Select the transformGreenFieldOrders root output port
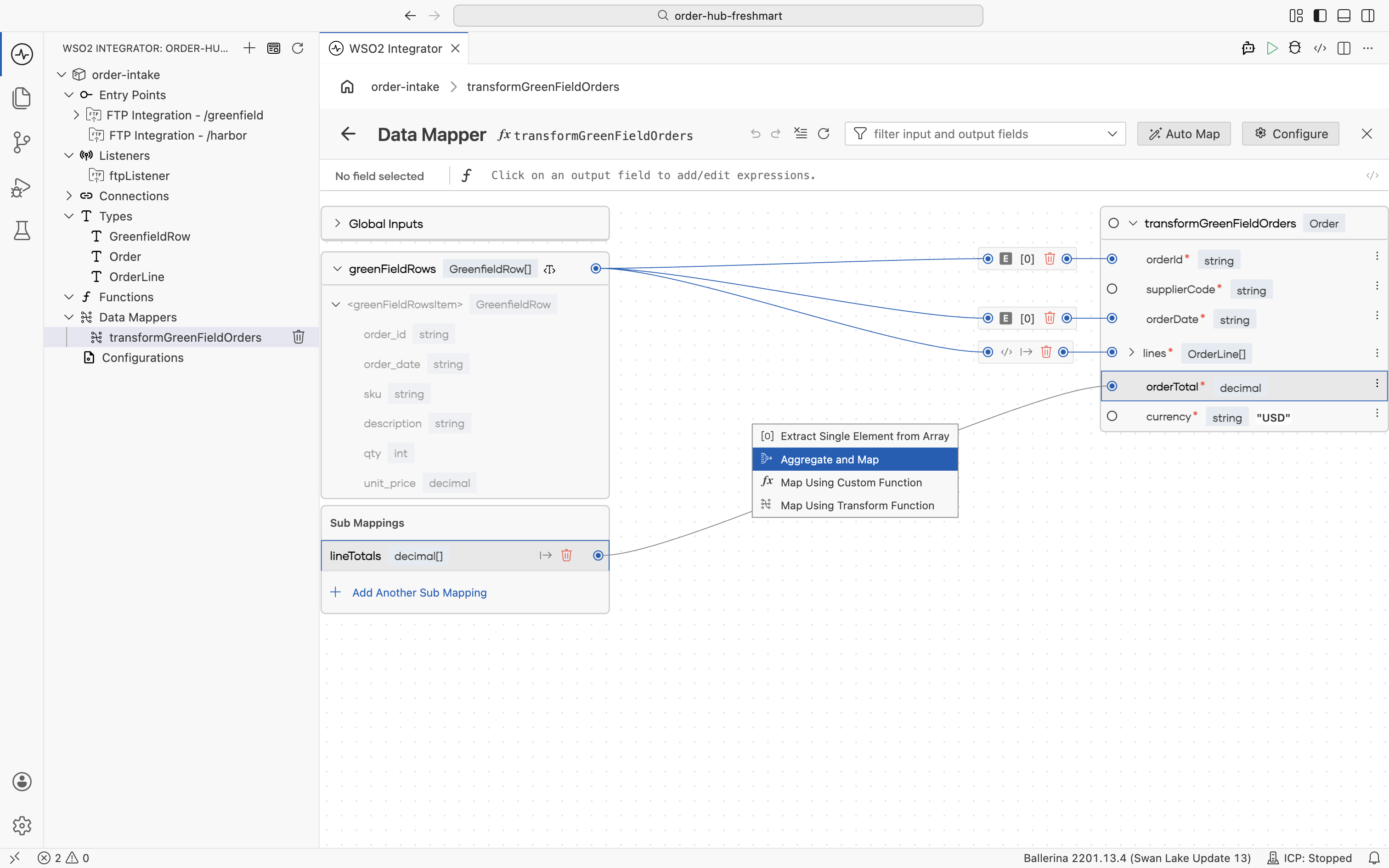 point(1113,223)
